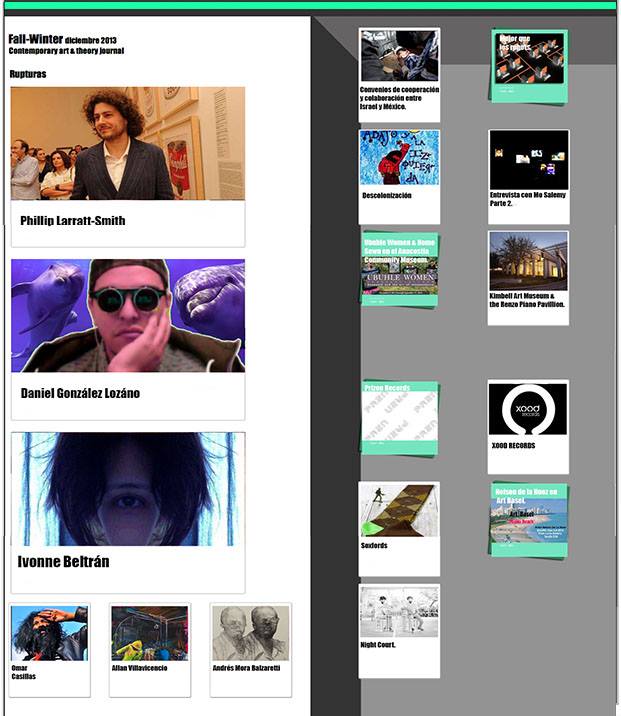The image size is (621, 716).
Task: Click the Phillip Larratt-Smith name link
Action: 73,221
